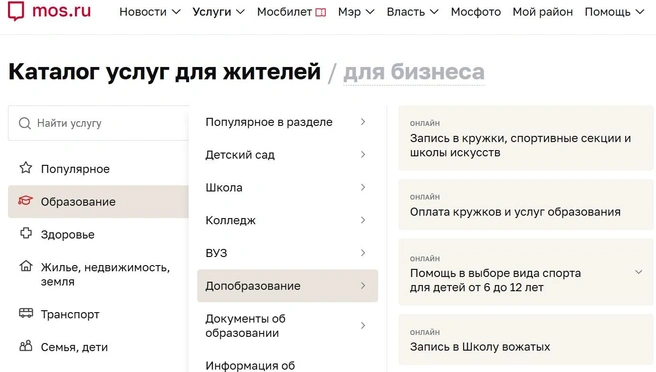Click in the Найти услугу search field

[98, 123]
